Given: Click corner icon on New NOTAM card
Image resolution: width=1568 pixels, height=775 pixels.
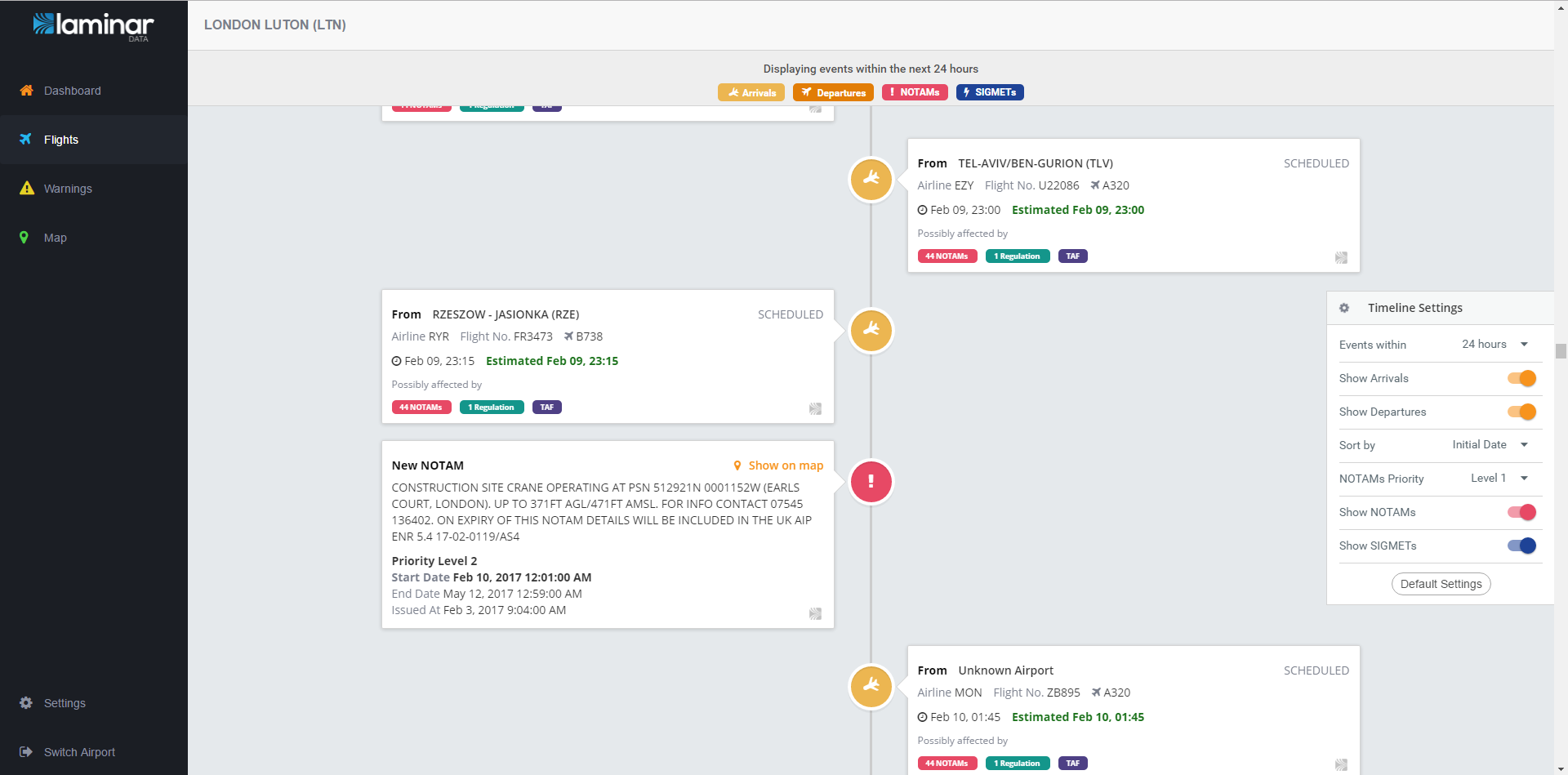Looking at the screenshot, I should [815, 613].
